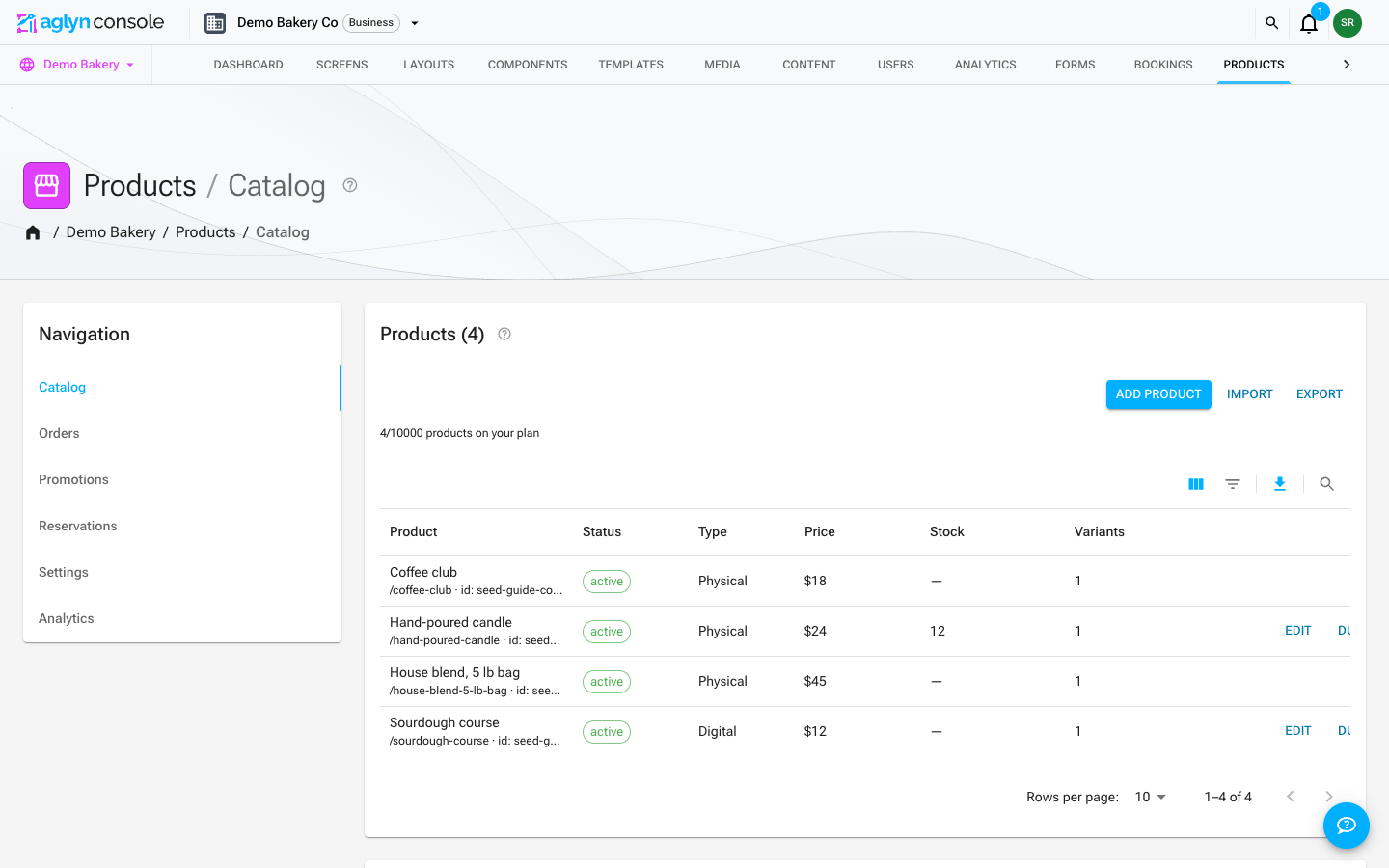Toggle the table columns view icon
The image size is (1389, 868).
[1196, 484]
